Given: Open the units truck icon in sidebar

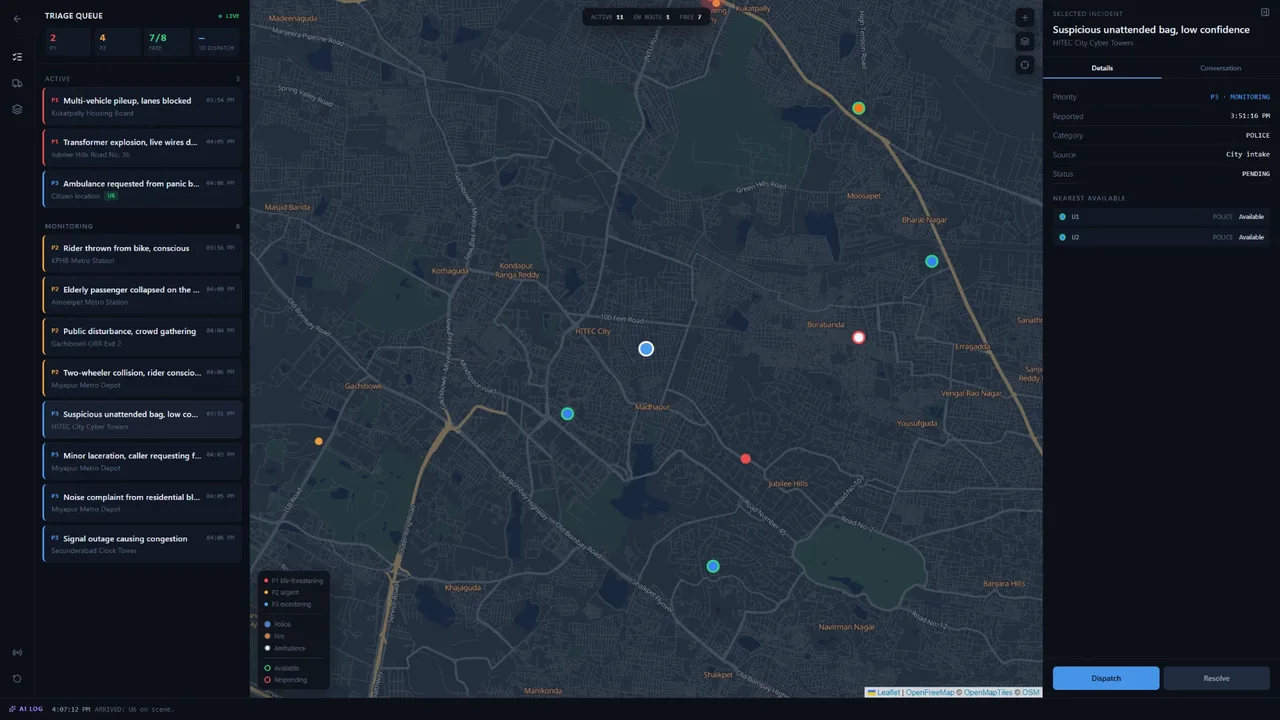Looking at the screenshot, I should tap(17, 83).
